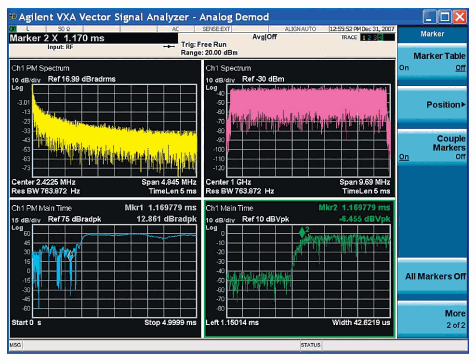Click the MSG field at bottom left

tap(15, 345)
